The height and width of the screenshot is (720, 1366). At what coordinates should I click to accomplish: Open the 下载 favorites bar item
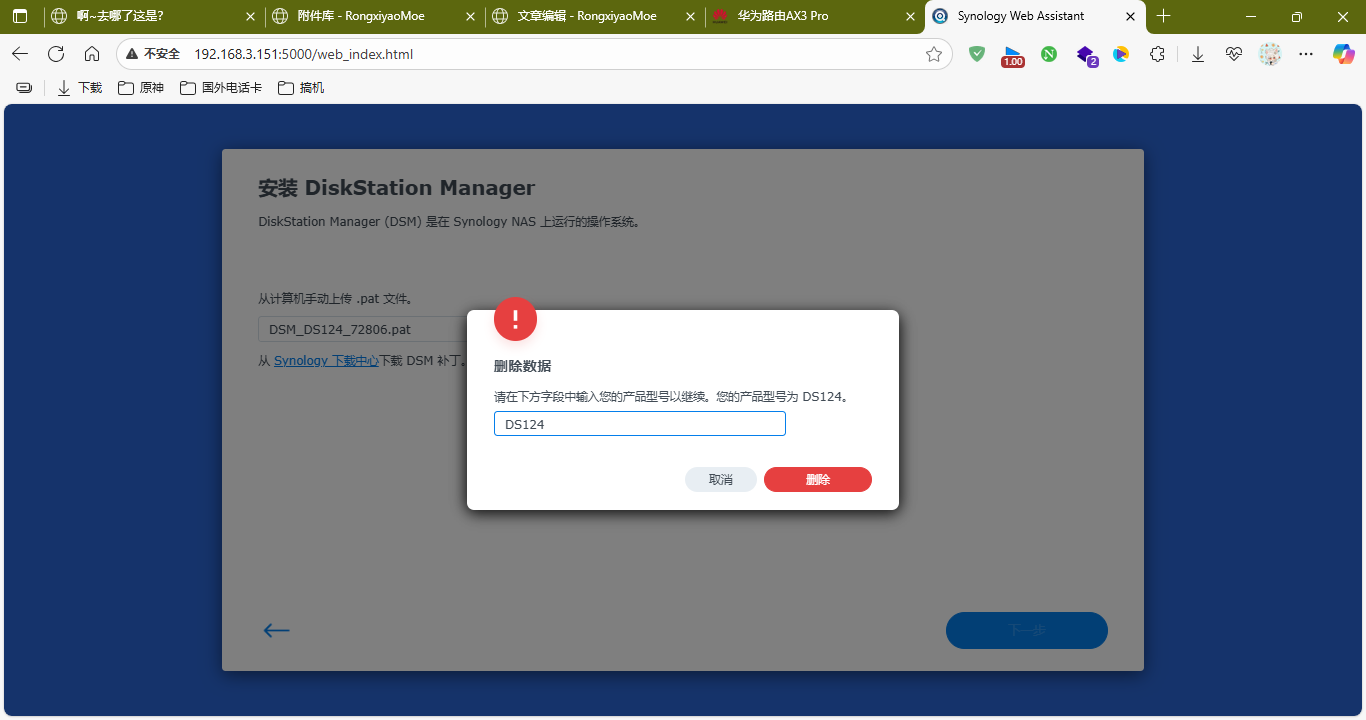tap(80, 88)
